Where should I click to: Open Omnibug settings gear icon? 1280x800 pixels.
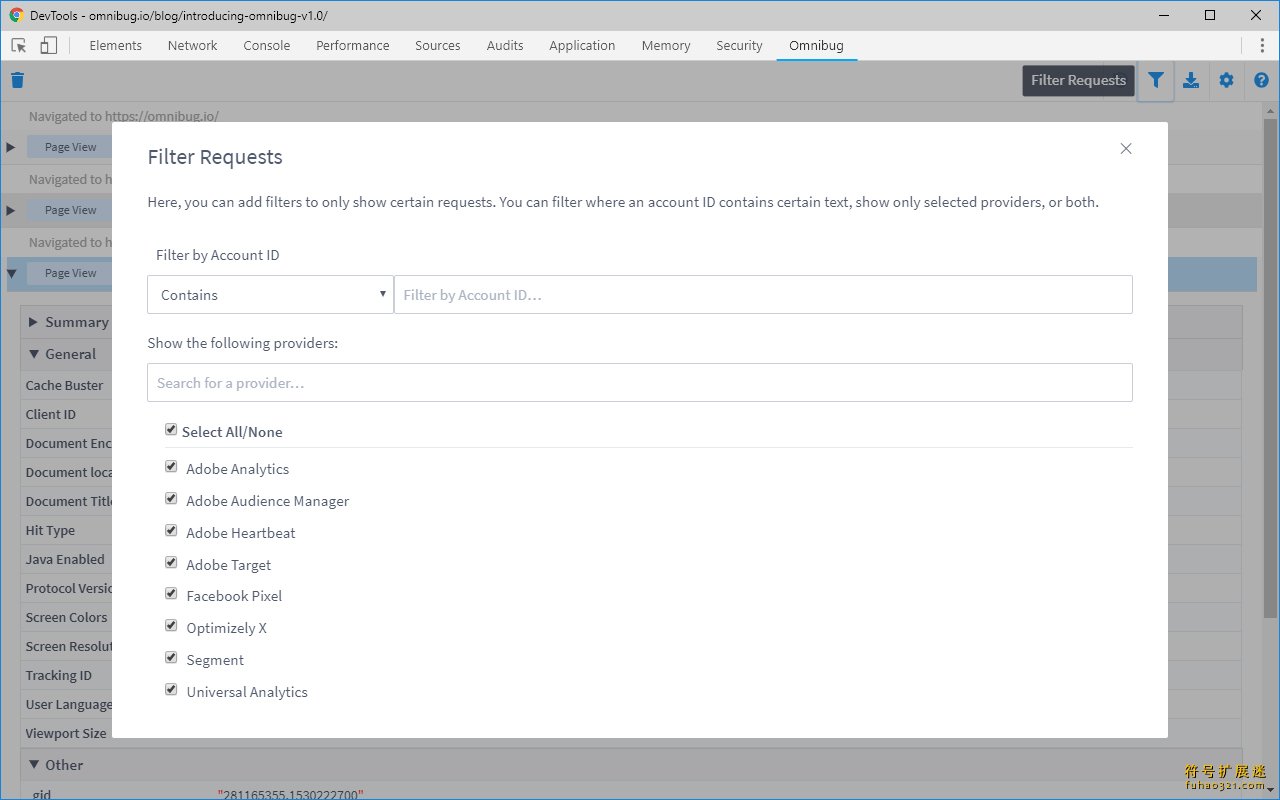click(1226, 80)
